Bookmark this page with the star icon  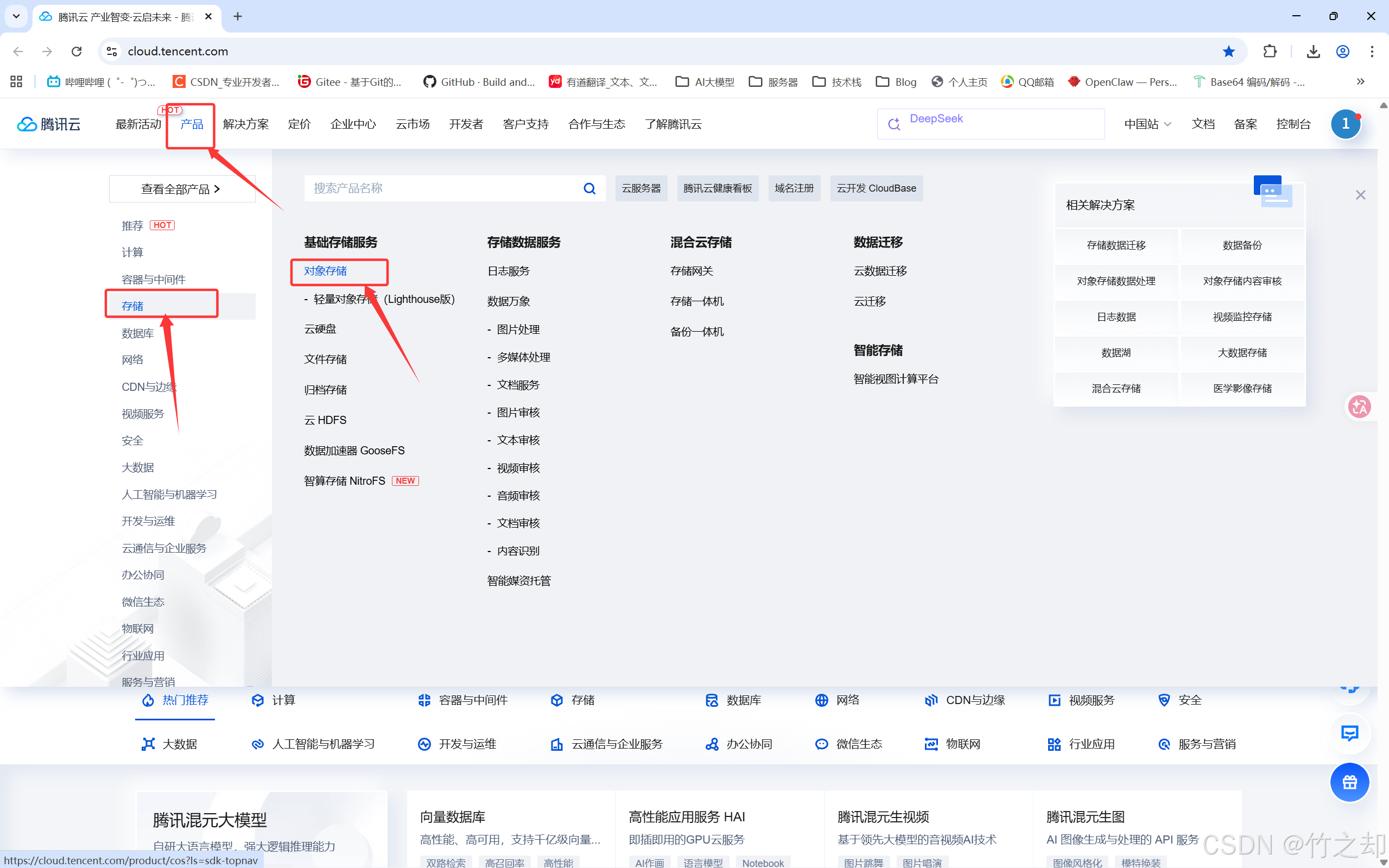click(x=1228, y=52)
